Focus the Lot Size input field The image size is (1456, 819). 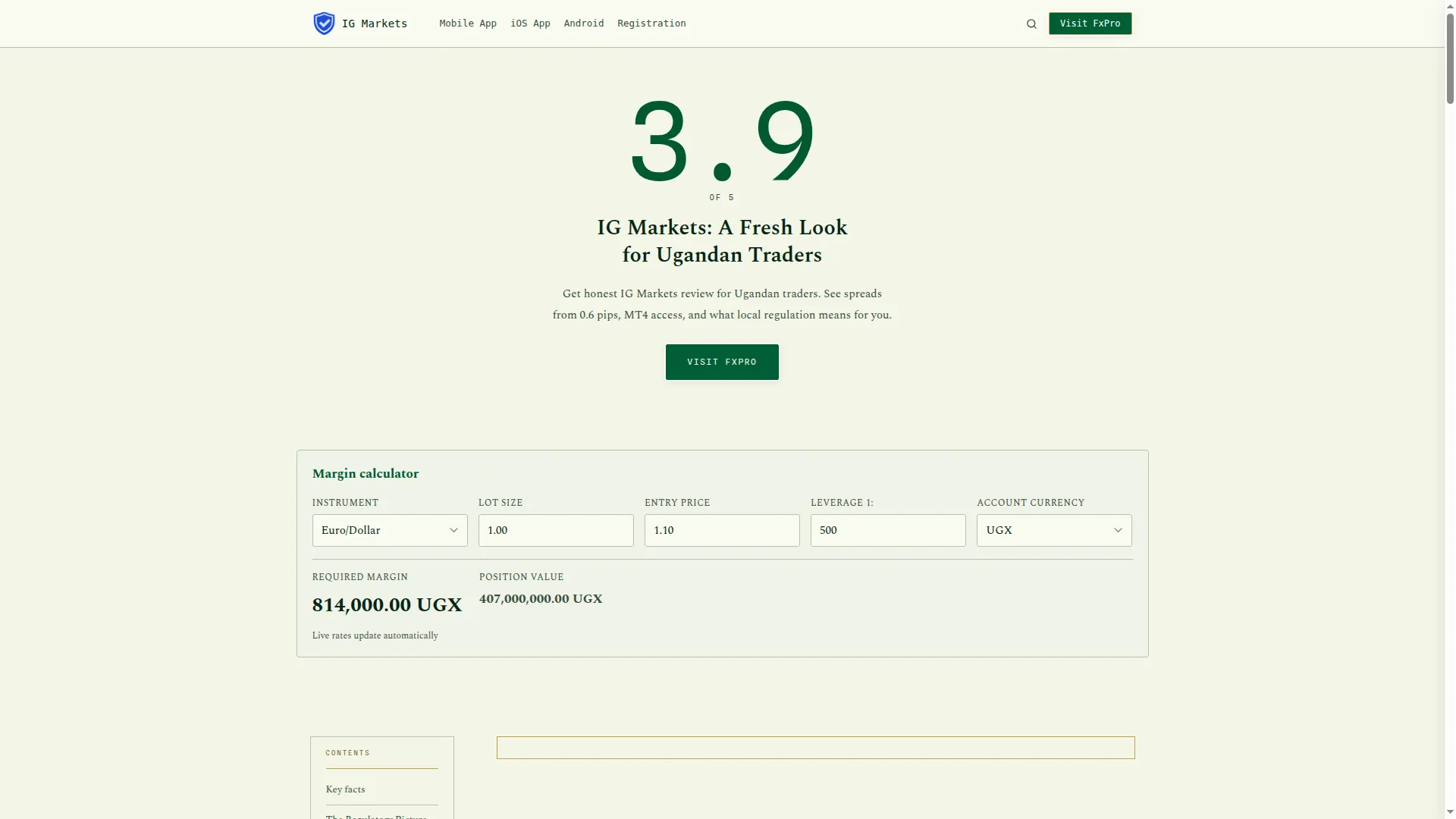pos(556,530)
